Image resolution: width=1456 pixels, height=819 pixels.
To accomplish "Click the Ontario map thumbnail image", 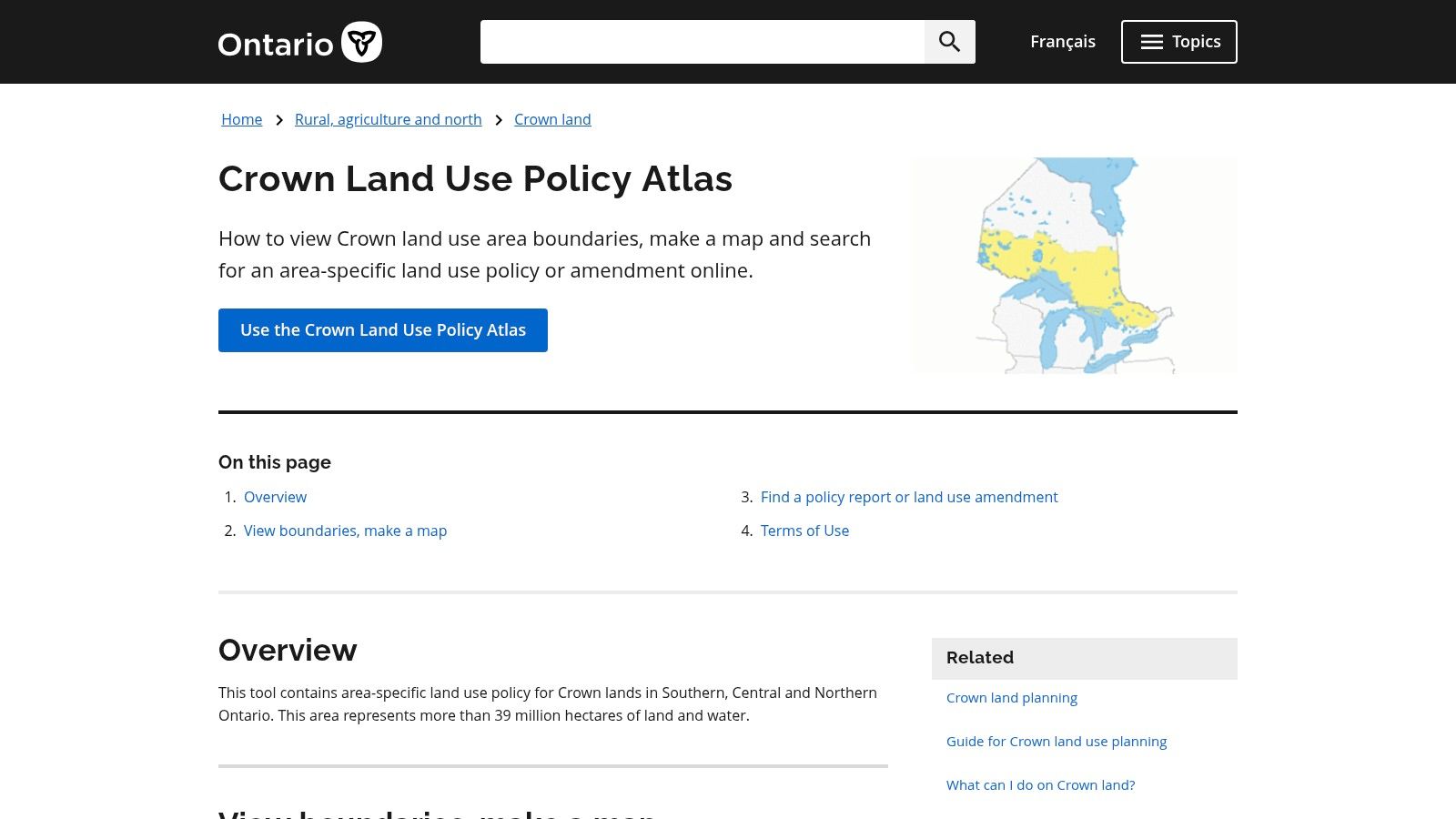I will 1075,265.
